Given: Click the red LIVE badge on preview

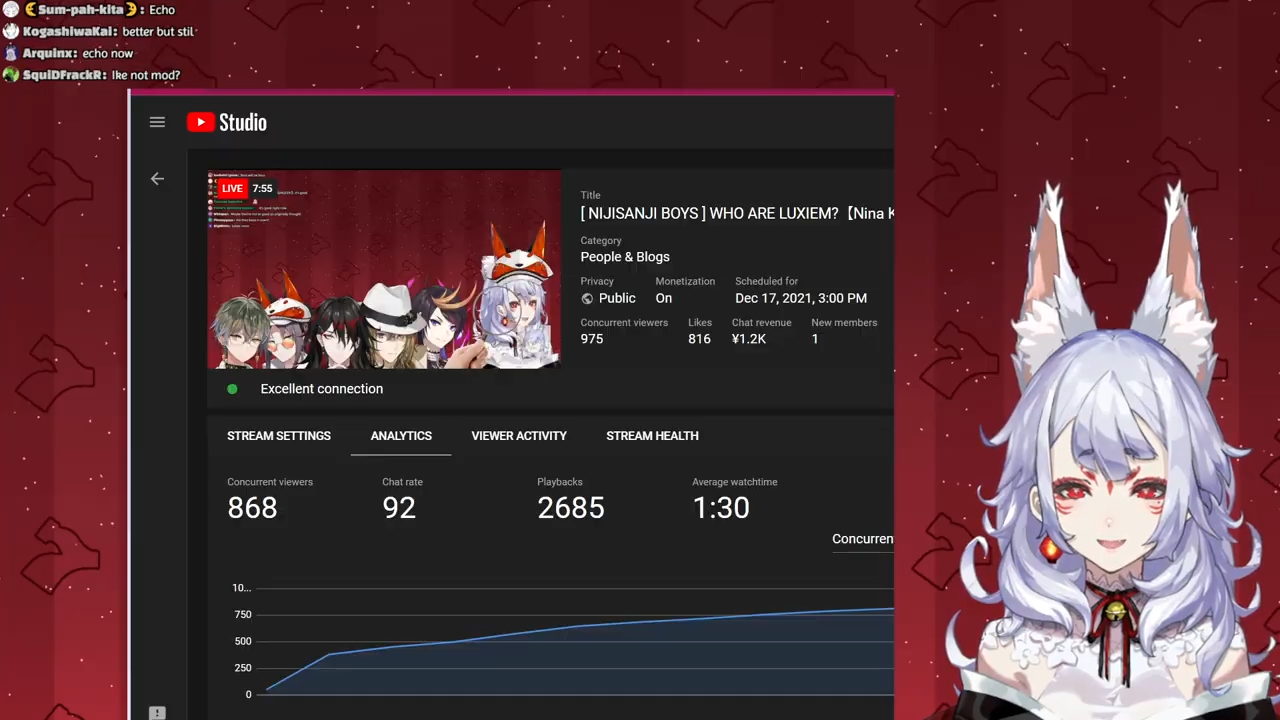Looking at the screenshot, I should point(232,188).
